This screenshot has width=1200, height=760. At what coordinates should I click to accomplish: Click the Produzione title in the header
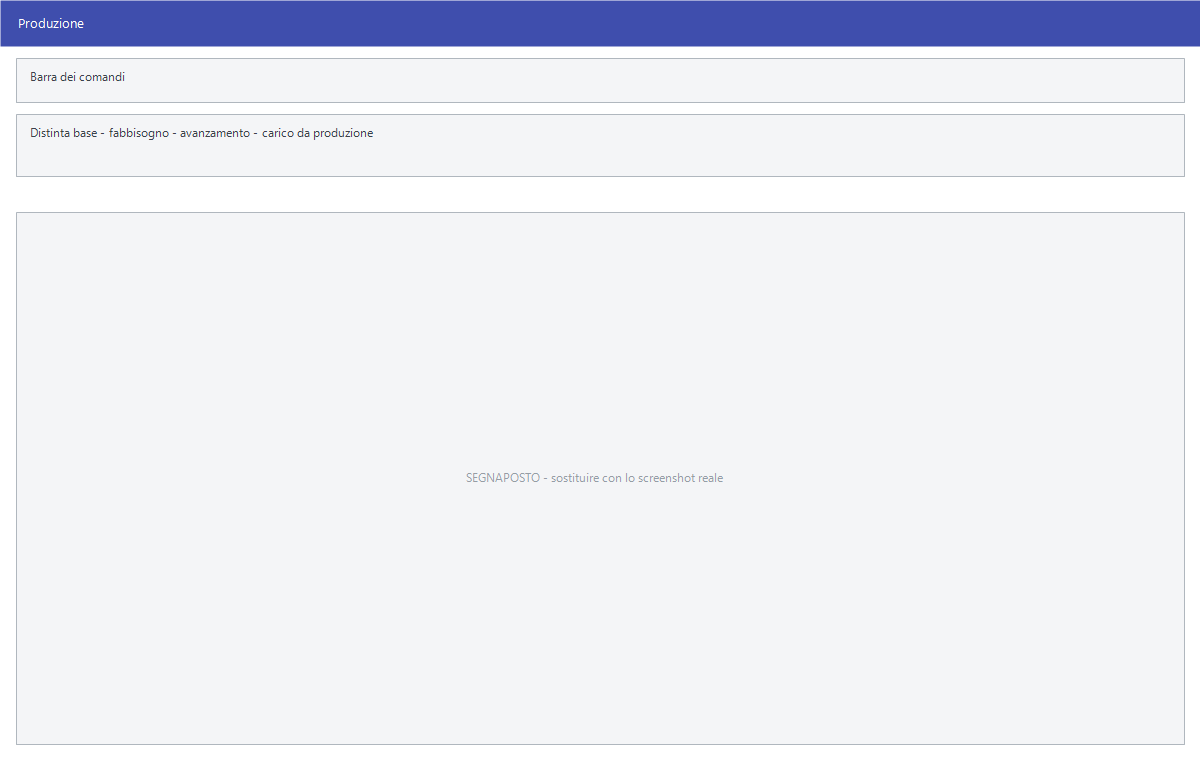pos(51,24)
